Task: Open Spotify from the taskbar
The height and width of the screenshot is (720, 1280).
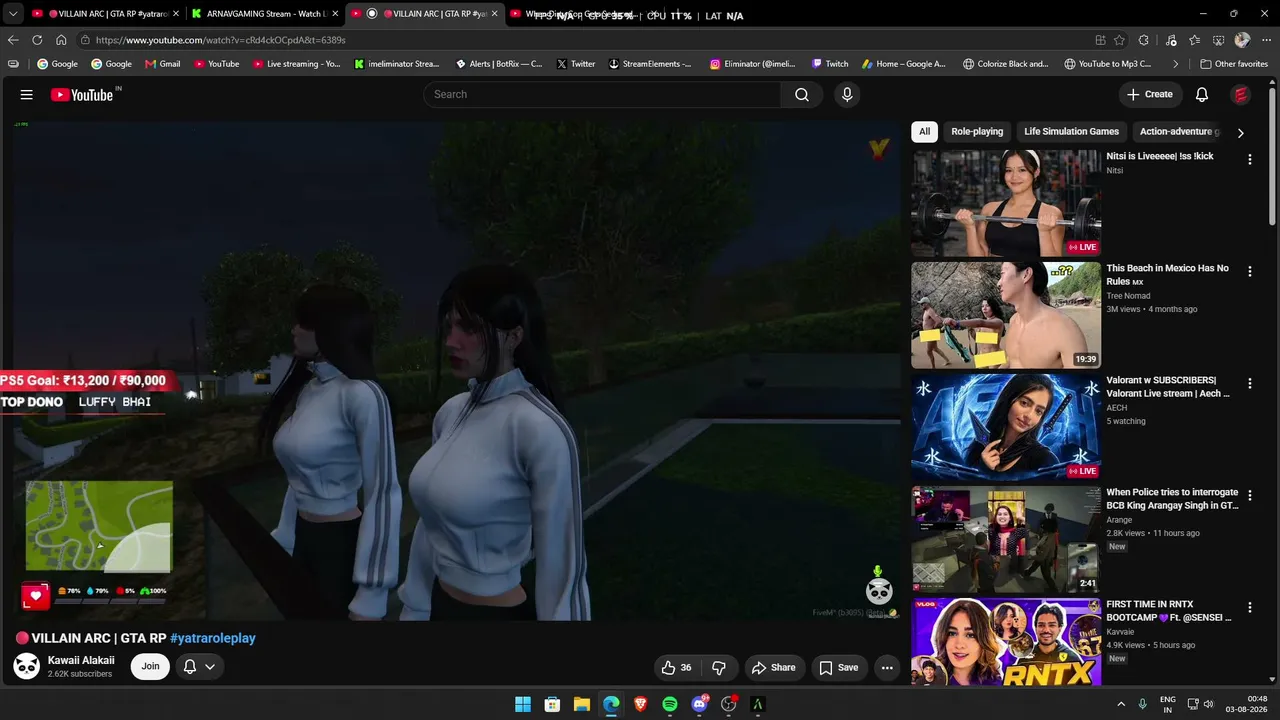Action: coord(670,704)
